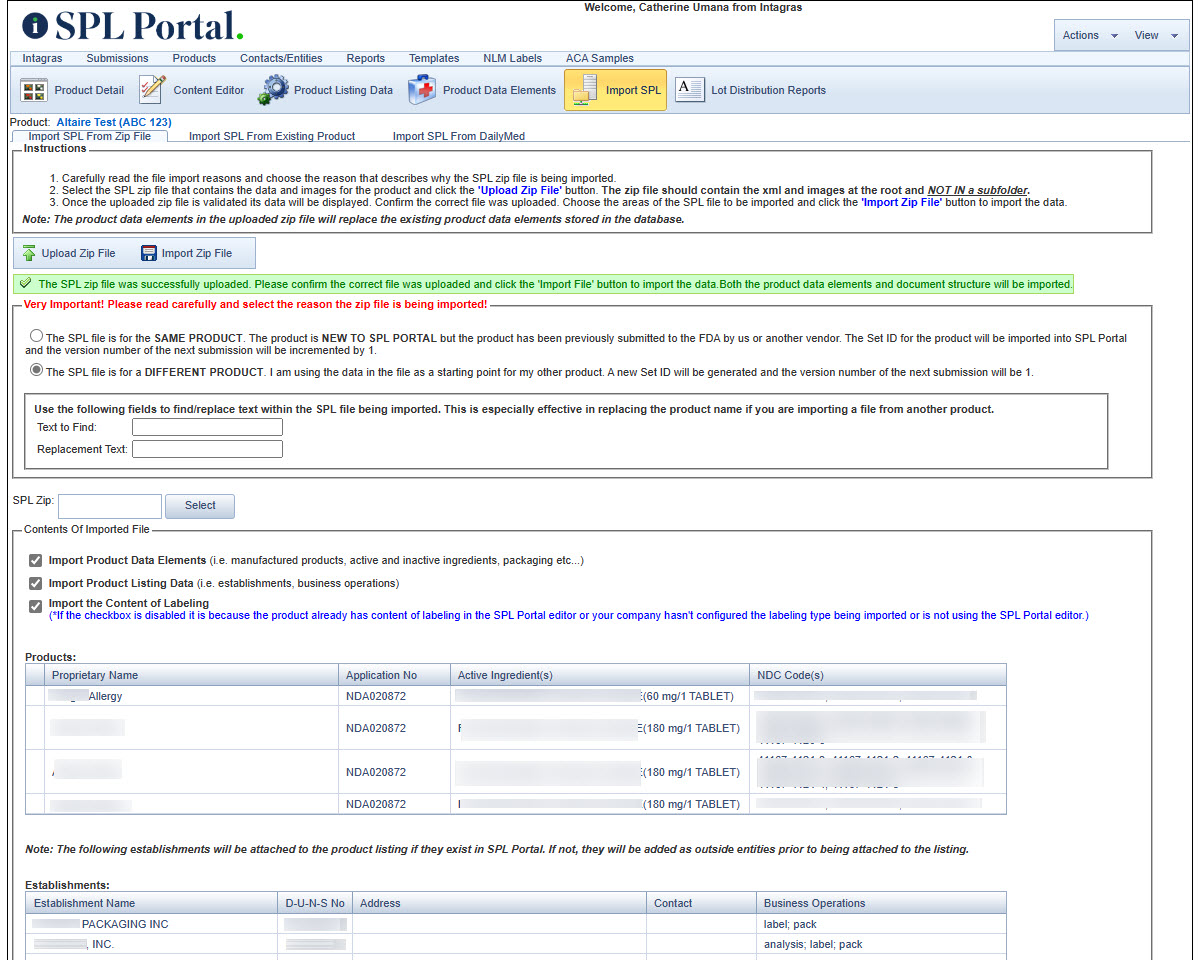Open the ACA Samples menu
Viewport: 1199px width, 960px height.
click(600, 58)
